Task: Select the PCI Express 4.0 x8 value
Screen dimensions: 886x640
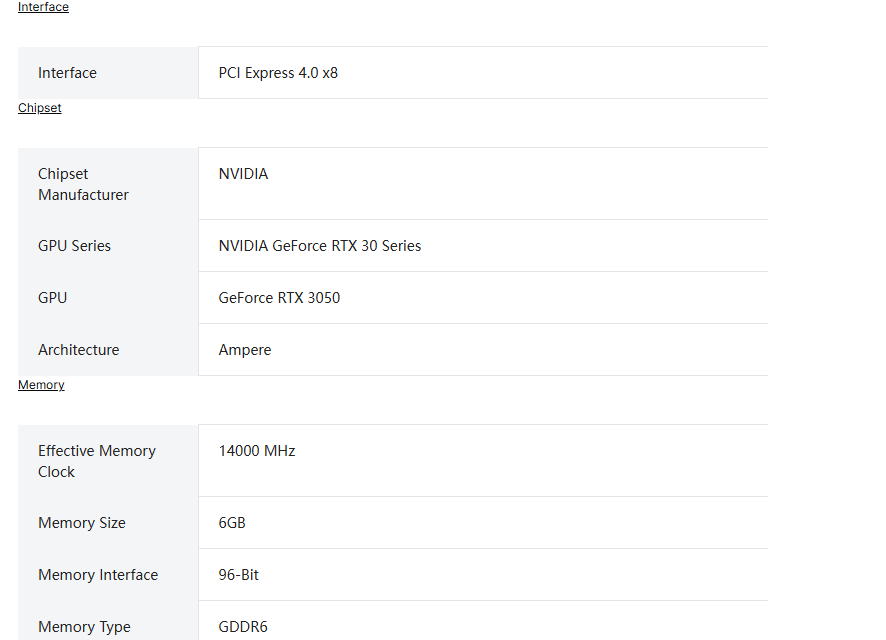Action: (x=278, y=73)
